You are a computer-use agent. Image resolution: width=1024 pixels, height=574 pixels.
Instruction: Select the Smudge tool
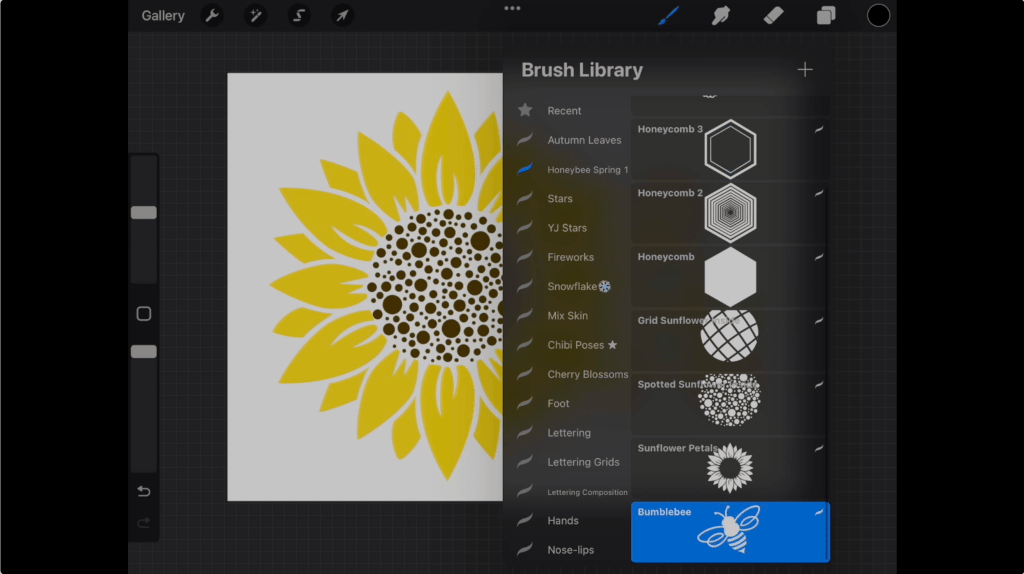pyautogui.click(x=720, y=16)
